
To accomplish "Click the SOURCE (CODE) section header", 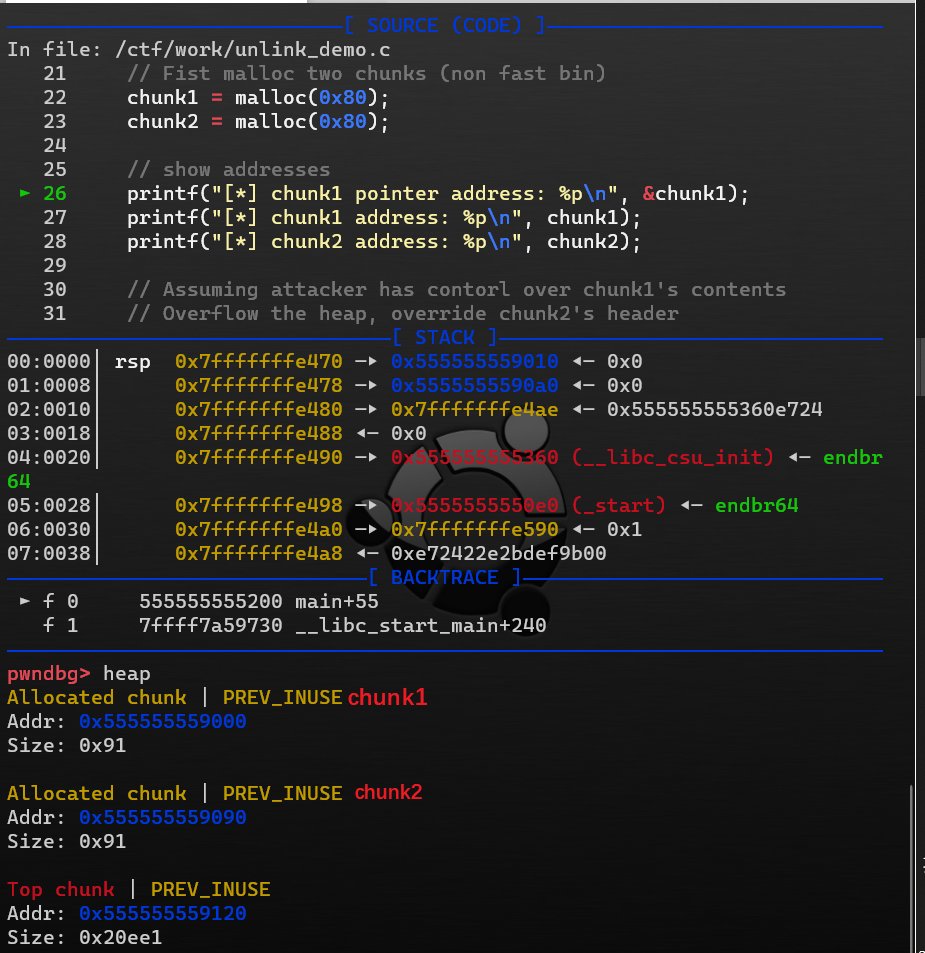I will tap(444, 26).
